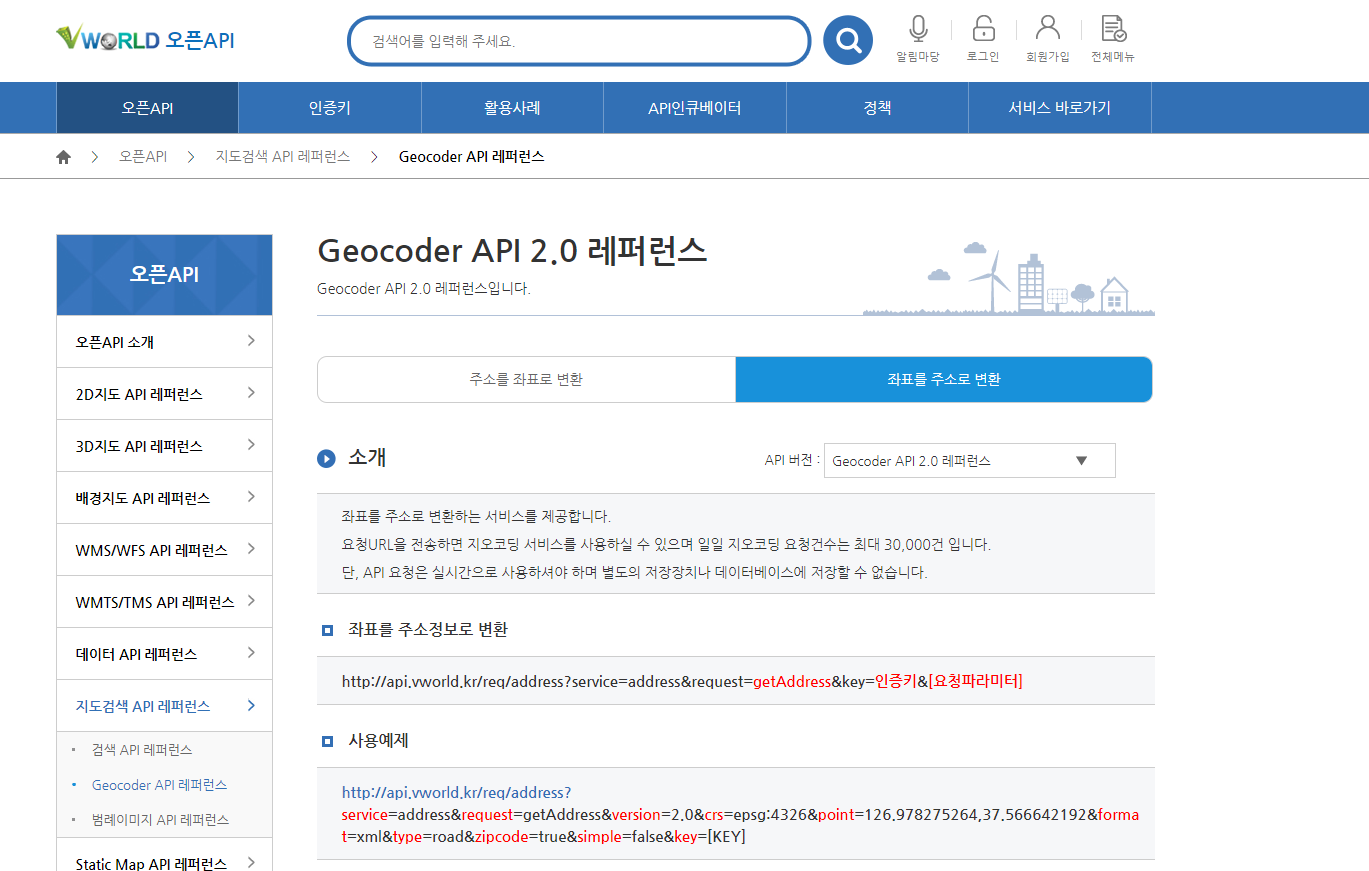Viewport: 1369px width, 871px height.
Task: Click the VWORLD 오픈API logo
Action: click(x=145, y=40)
